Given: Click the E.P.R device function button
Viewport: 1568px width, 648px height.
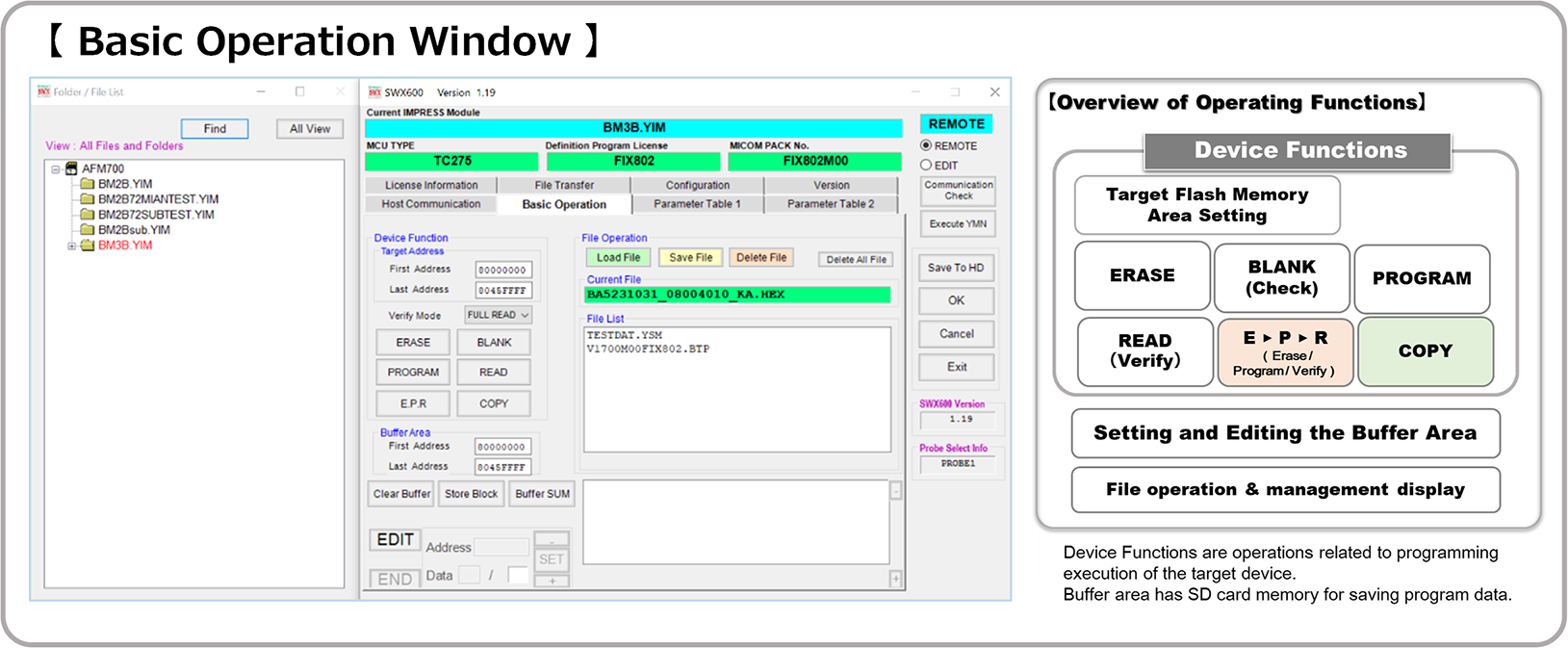Looking at the screenshot, I should 413,403.
